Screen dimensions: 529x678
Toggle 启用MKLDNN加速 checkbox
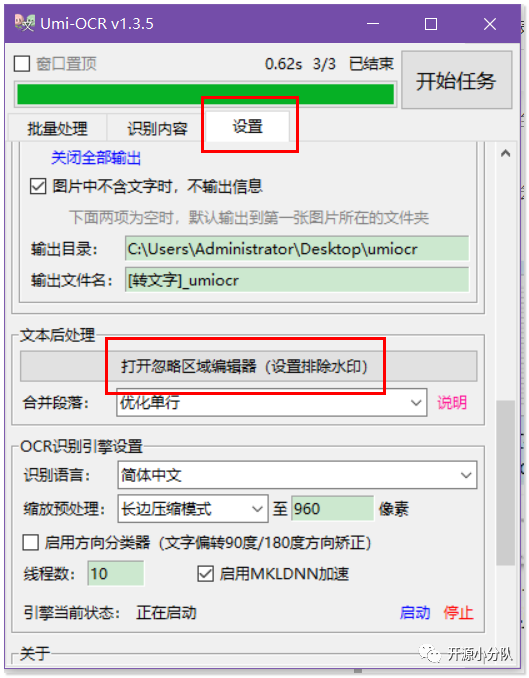[x=205, y=574]
